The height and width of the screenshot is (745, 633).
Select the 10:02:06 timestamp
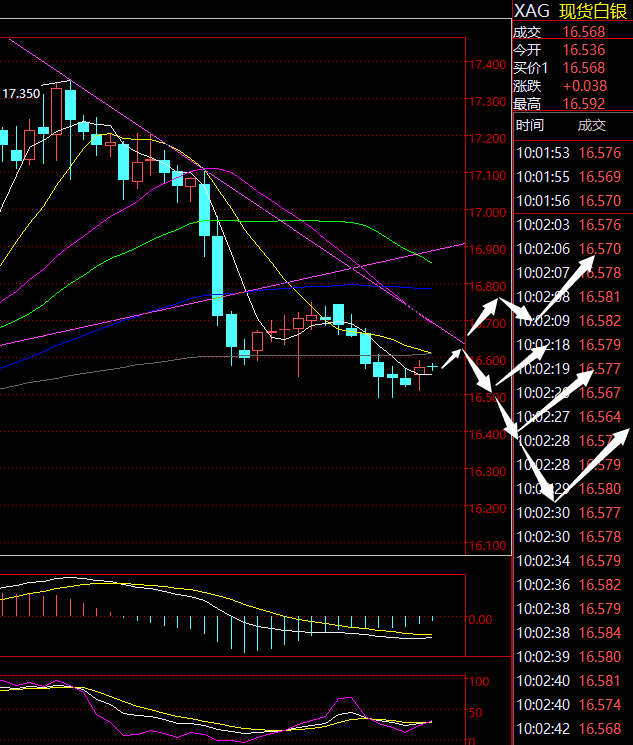tap(543, 249)
